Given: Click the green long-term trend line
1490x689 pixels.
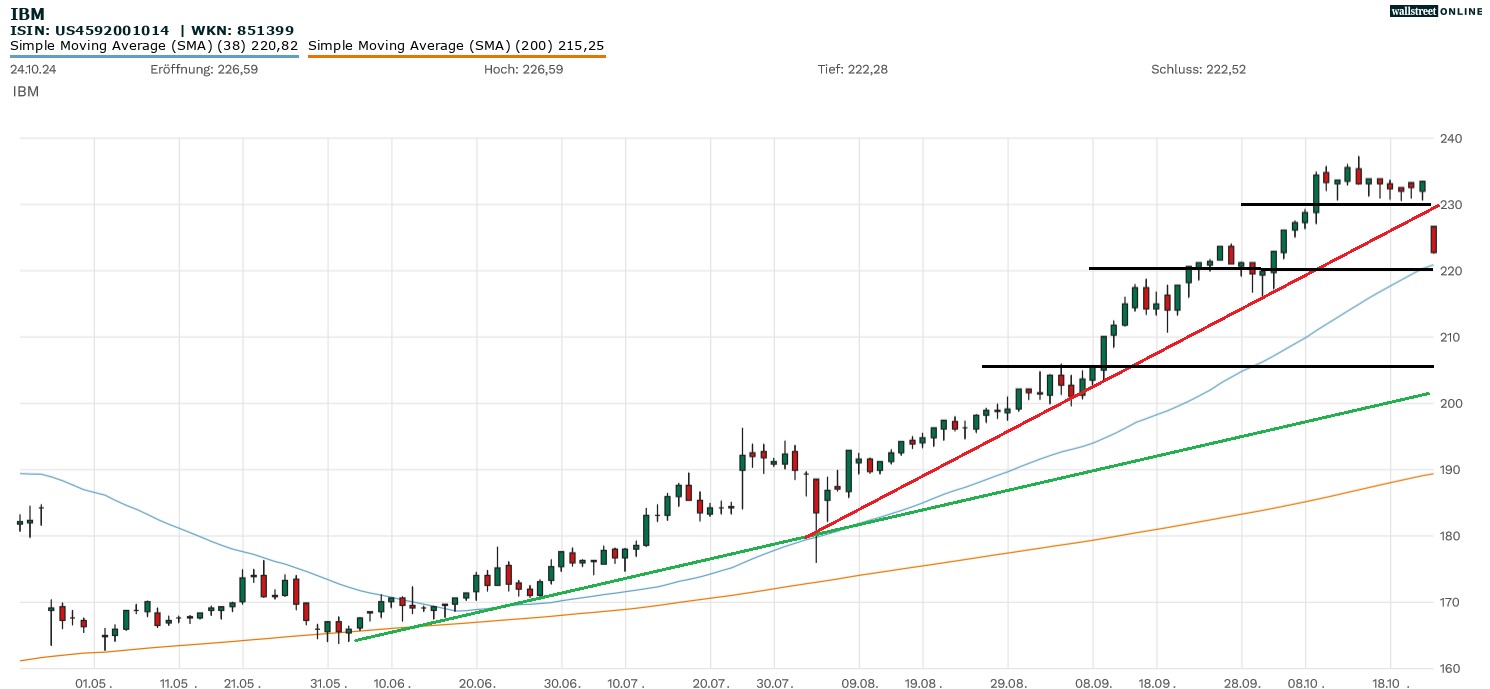Looking at the screenshot, I should [x=893, y=516].
